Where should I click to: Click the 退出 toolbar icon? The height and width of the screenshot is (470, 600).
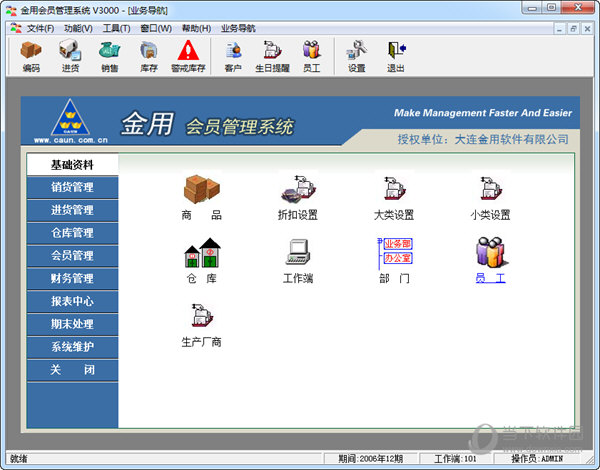[x=396, y=56]
